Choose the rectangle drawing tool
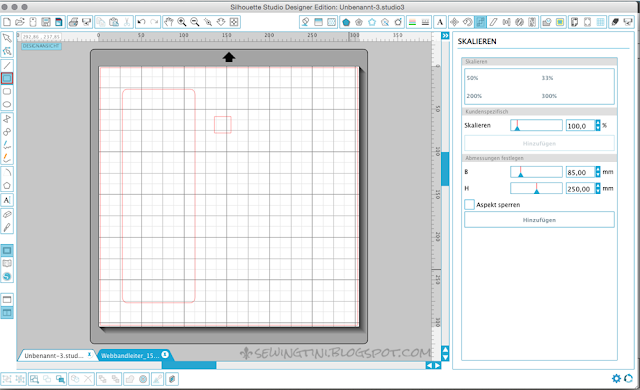 coord(7,78)
